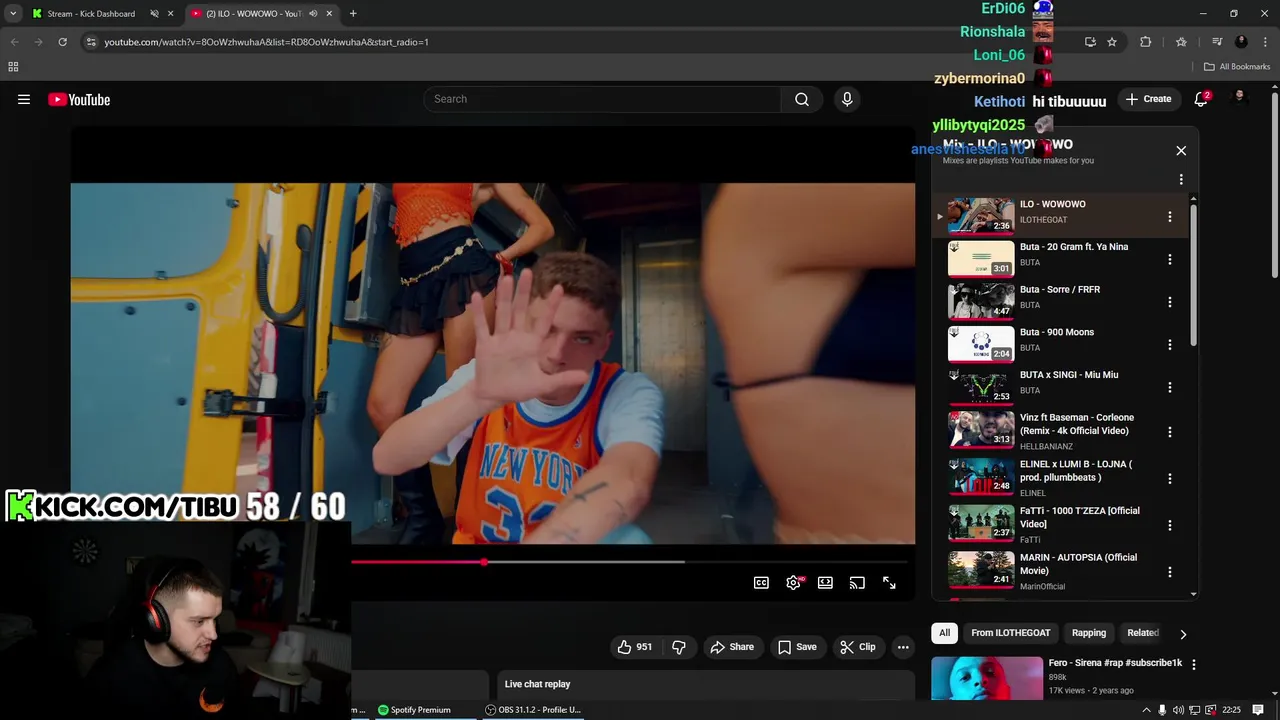Close the Kick Dashboard browser tab
Screen dimensions: 1280x720
coord(171,14)
